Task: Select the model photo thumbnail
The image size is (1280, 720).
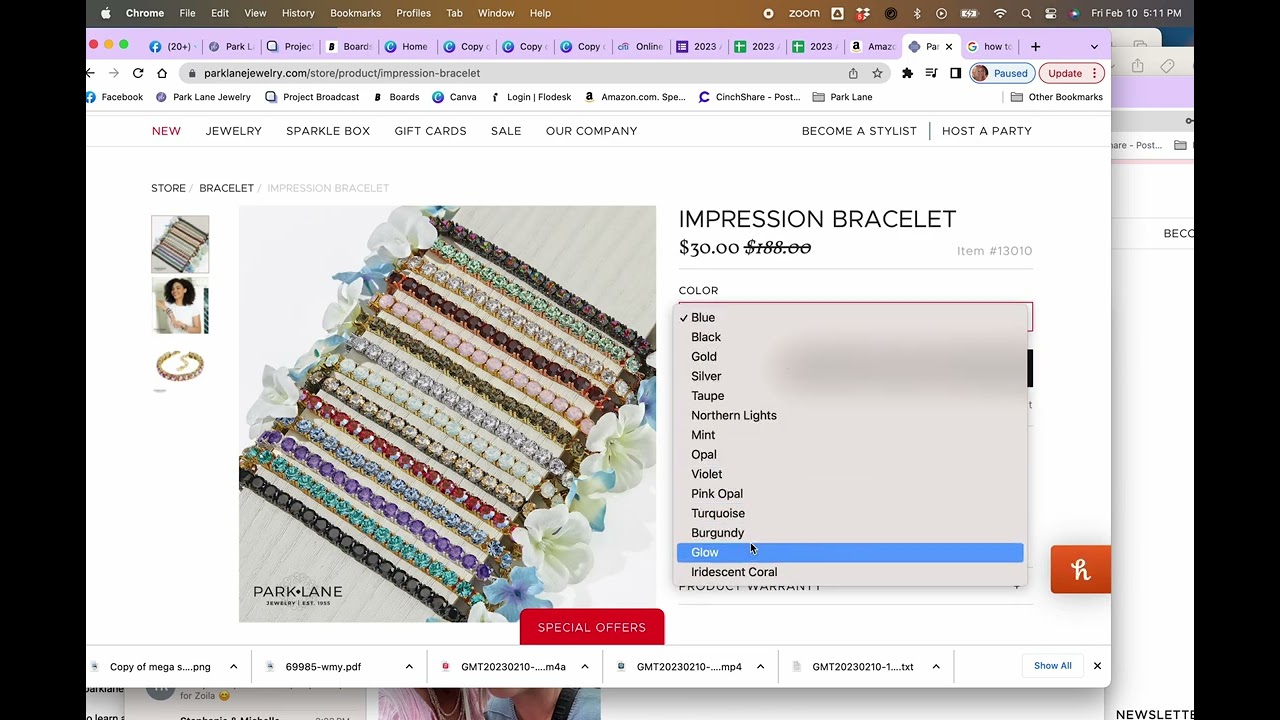Action: [x=180, y=305]
